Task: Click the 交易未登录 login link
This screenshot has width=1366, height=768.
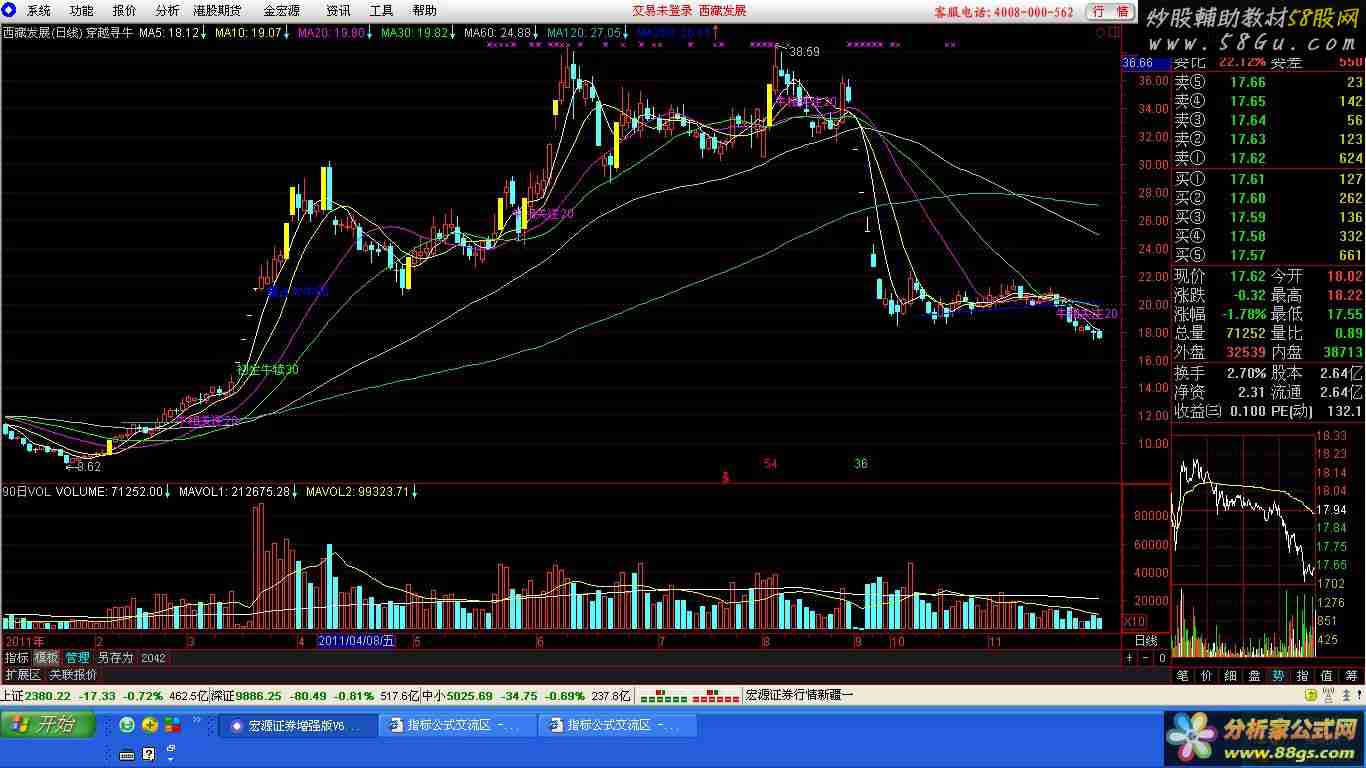Action: (662, 11)
